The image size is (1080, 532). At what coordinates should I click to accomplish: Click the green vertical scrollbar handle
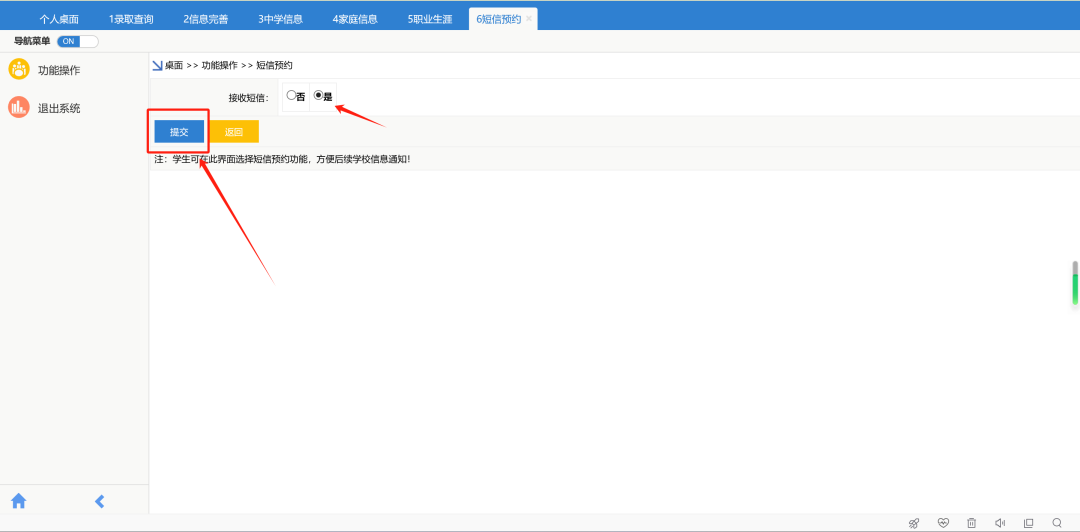[1075, 285]
